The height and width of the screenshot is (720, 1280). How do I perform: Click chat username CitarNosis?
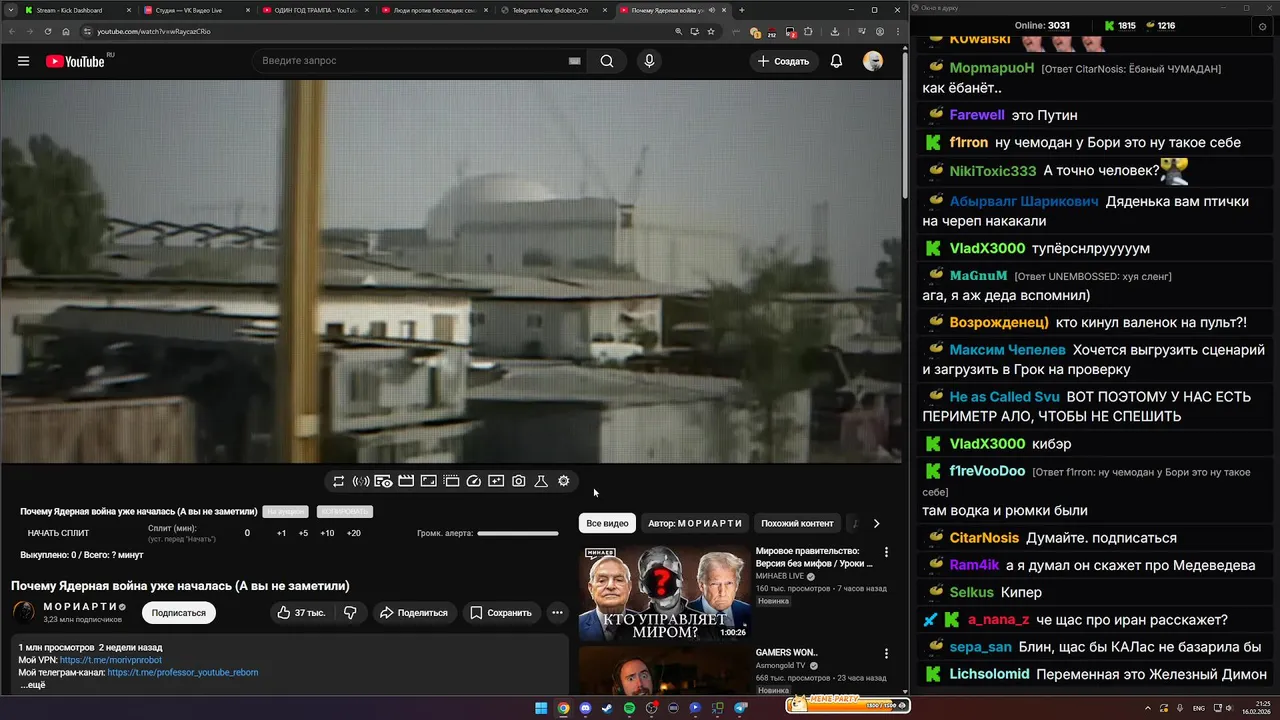pyautogui.click(x=984, y=538)
